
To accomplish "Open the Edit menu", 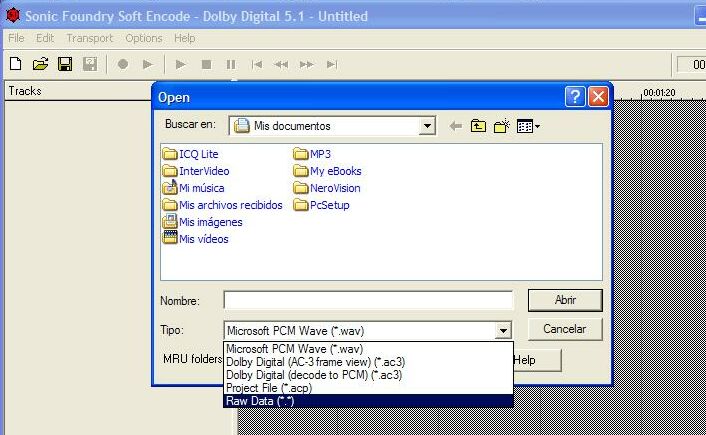I will (45, 38).
